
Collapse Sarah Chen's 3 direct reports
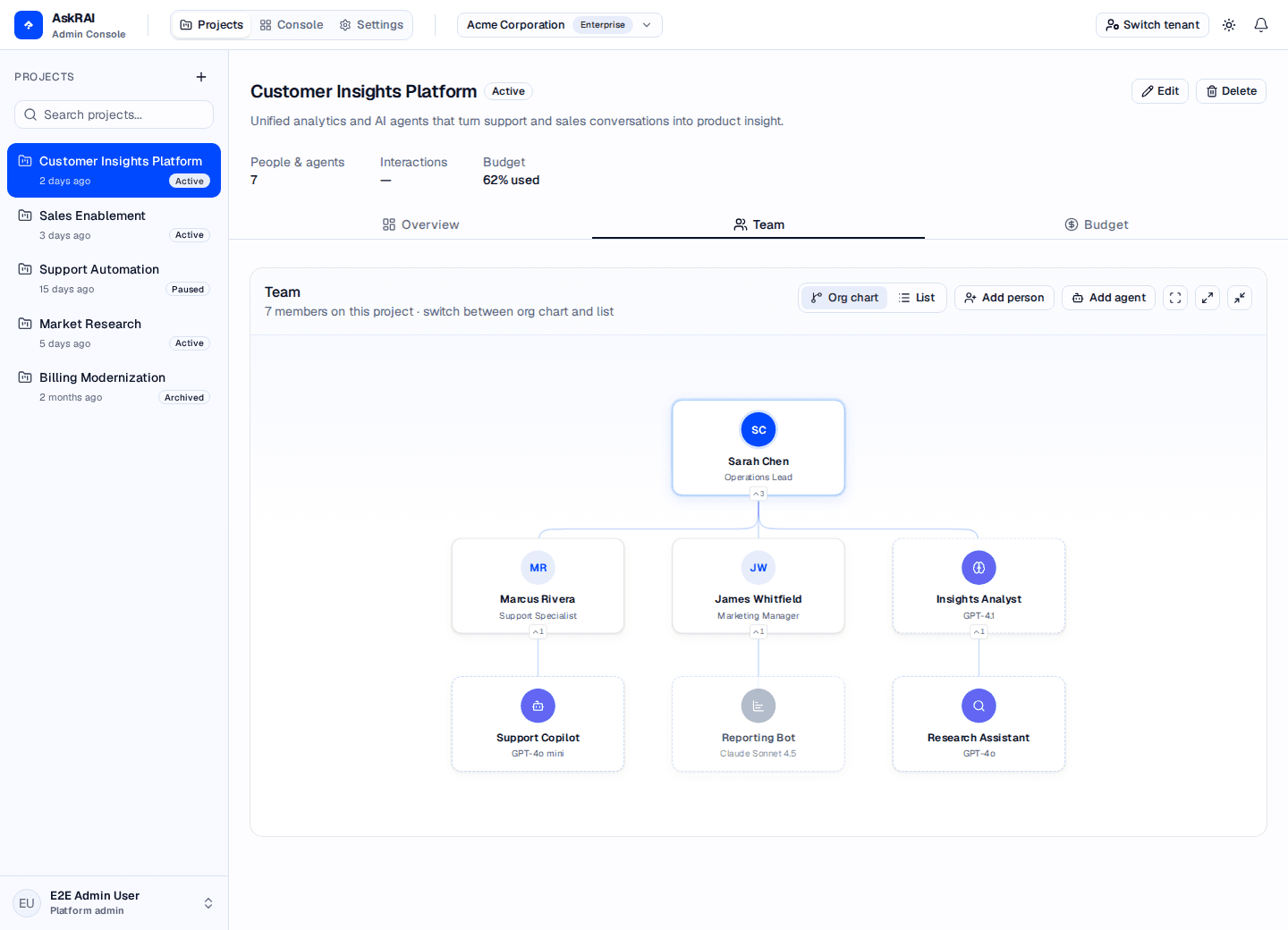click(758, 494)
